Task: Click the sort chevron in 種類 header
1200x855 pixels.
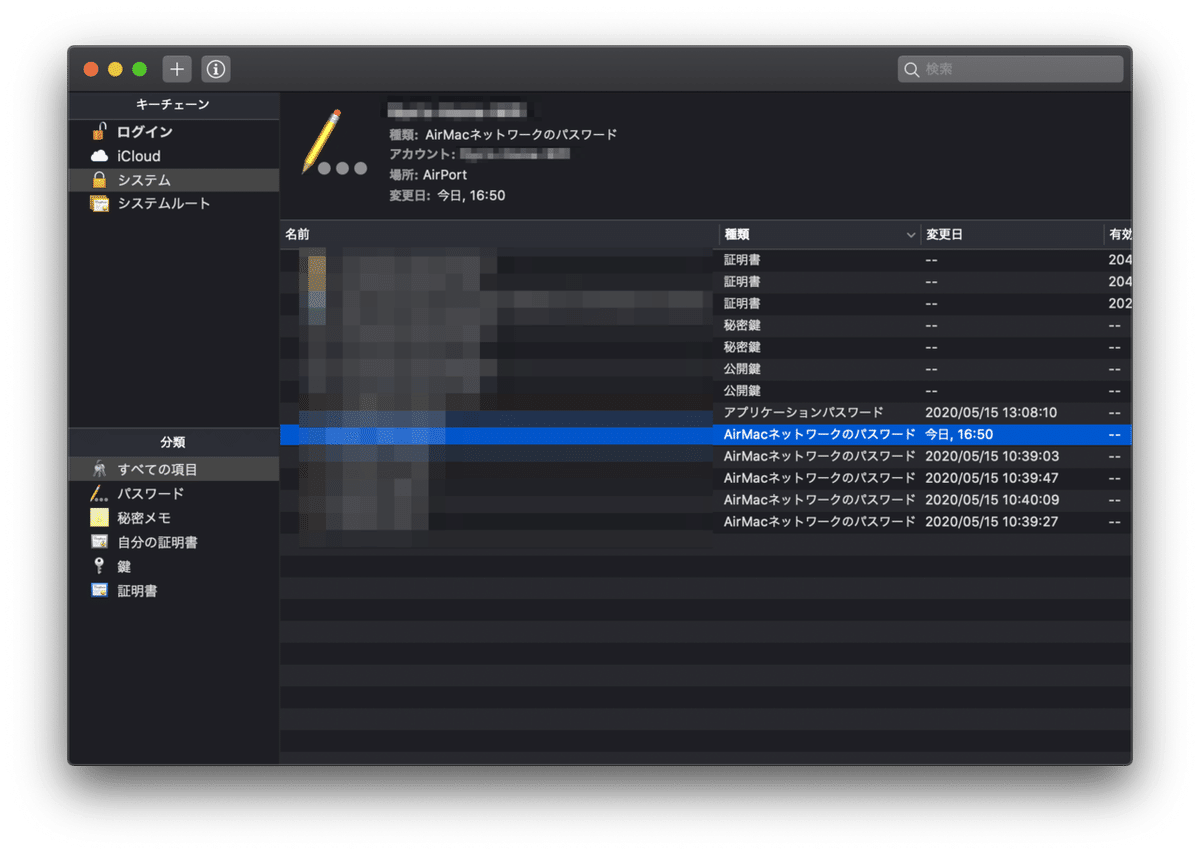Action: coord(910,235)
